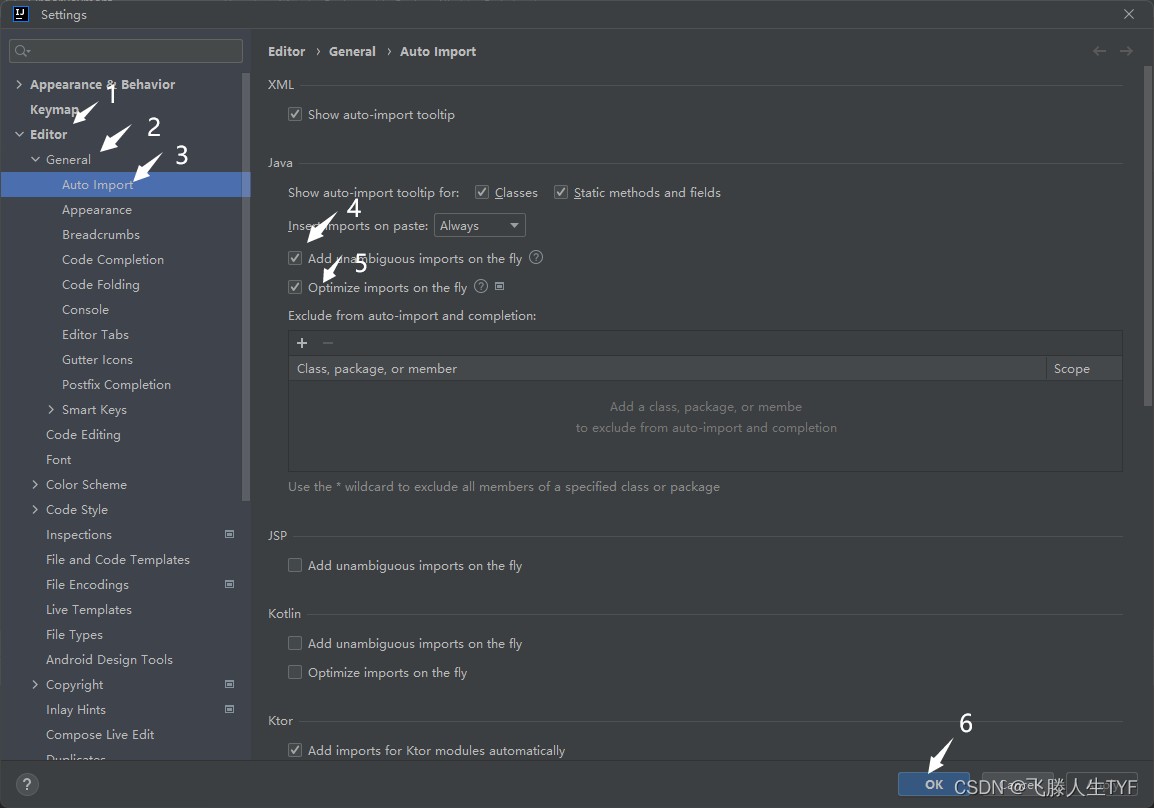Expand the Color Scheme node

click(x=35, y=484)
